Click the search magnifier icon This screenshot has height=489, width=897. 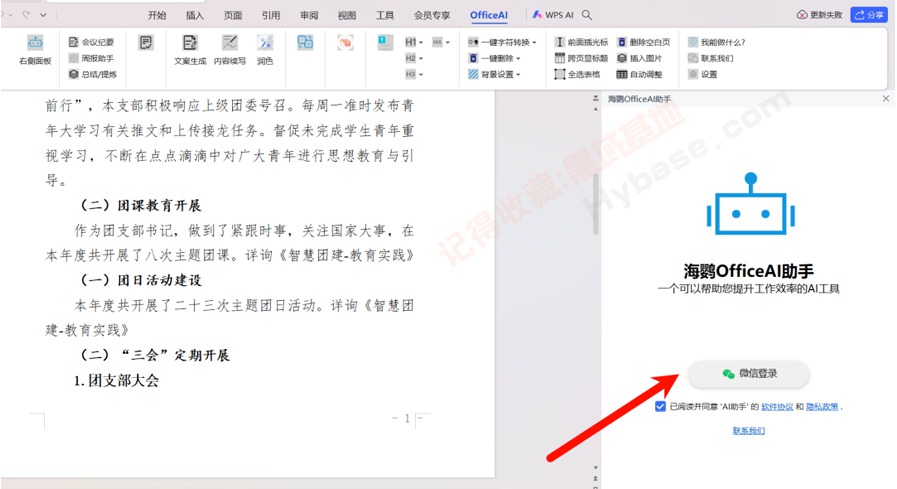click(x=587, y=15)
